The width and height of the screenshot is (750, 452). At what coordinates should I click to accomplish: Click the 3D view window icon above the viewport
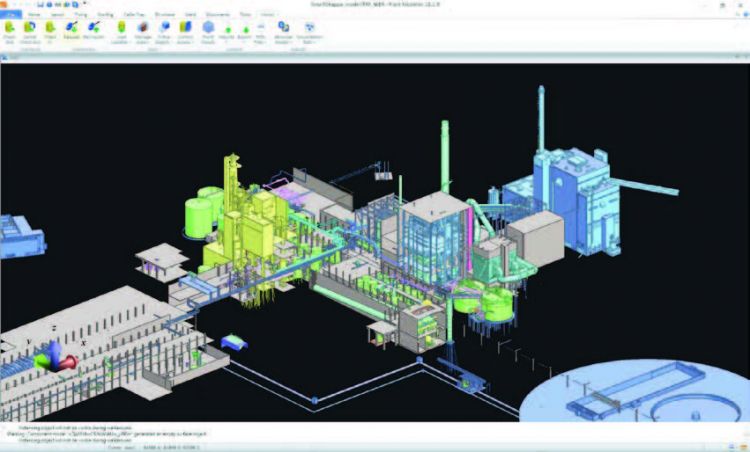[4, 57]
